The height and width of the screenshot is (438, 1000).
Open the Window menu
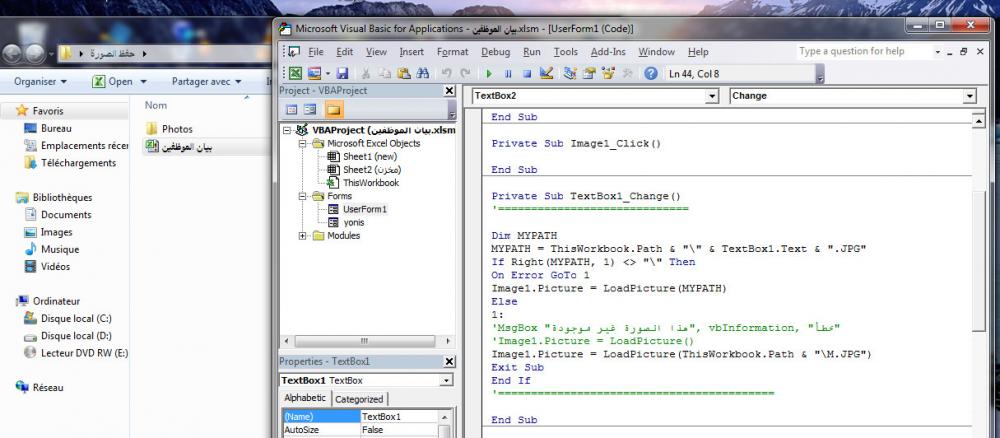tap(656, 52)
